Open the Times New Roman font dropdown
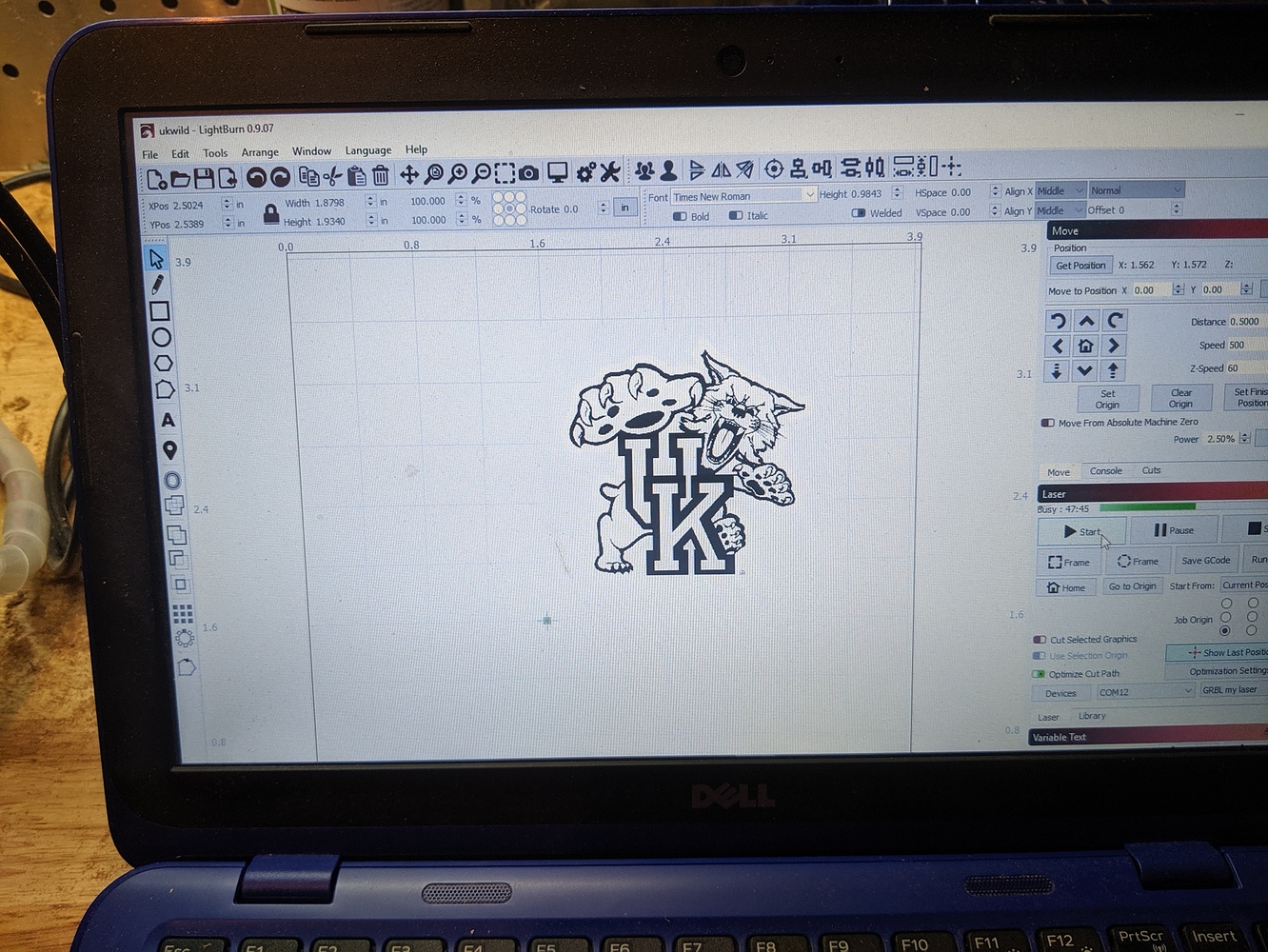The width and height of the screenshot is (1268, 952). (808, 195)
